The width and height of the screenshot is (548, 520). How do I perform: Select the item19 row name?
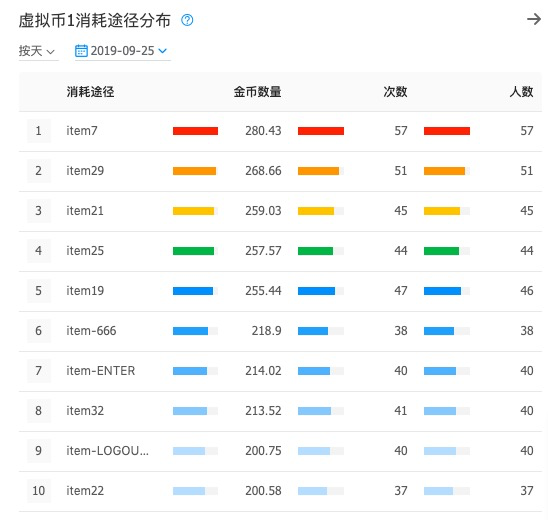point(85,291)
